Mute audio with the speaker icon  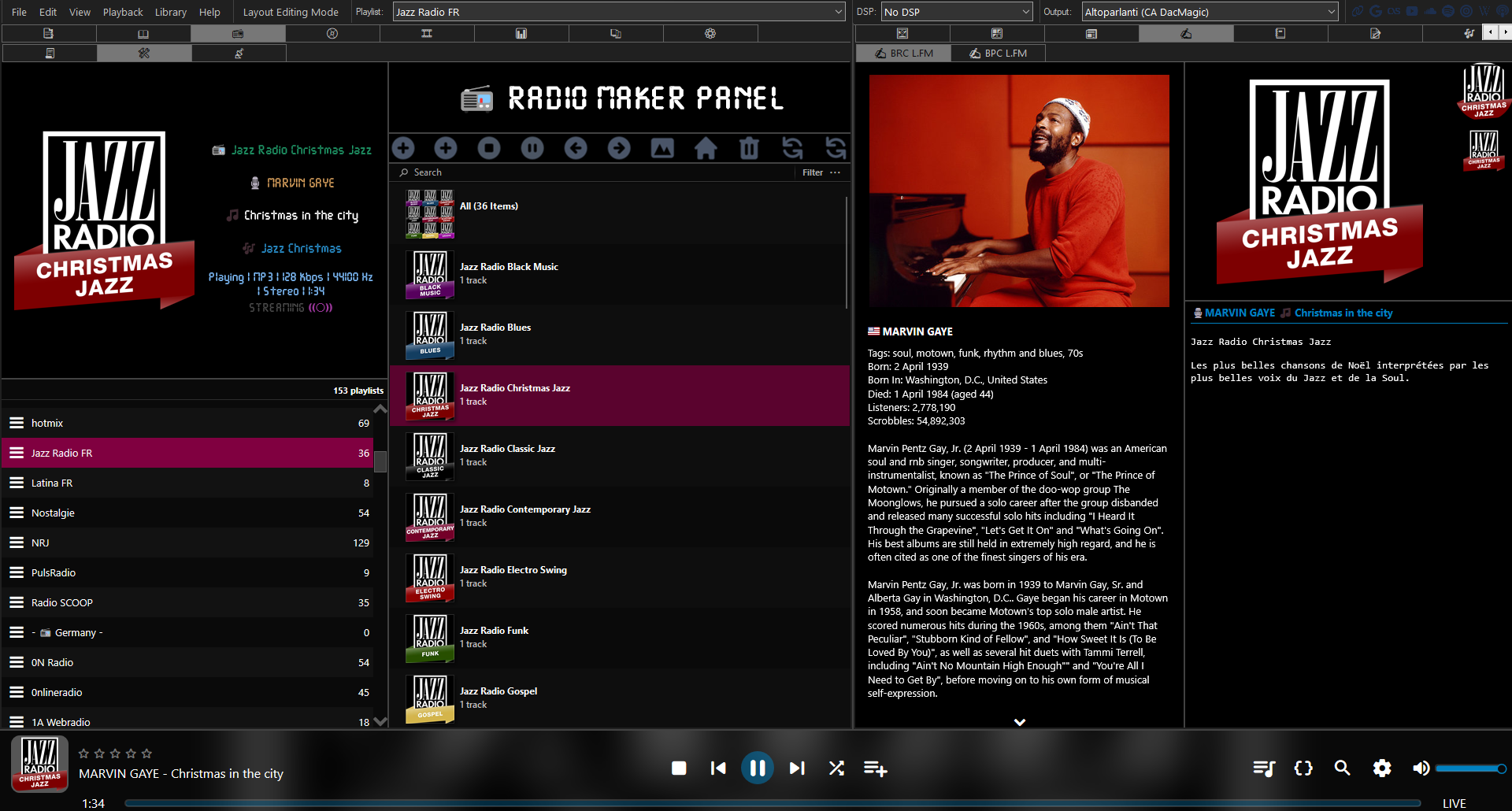1421,768
